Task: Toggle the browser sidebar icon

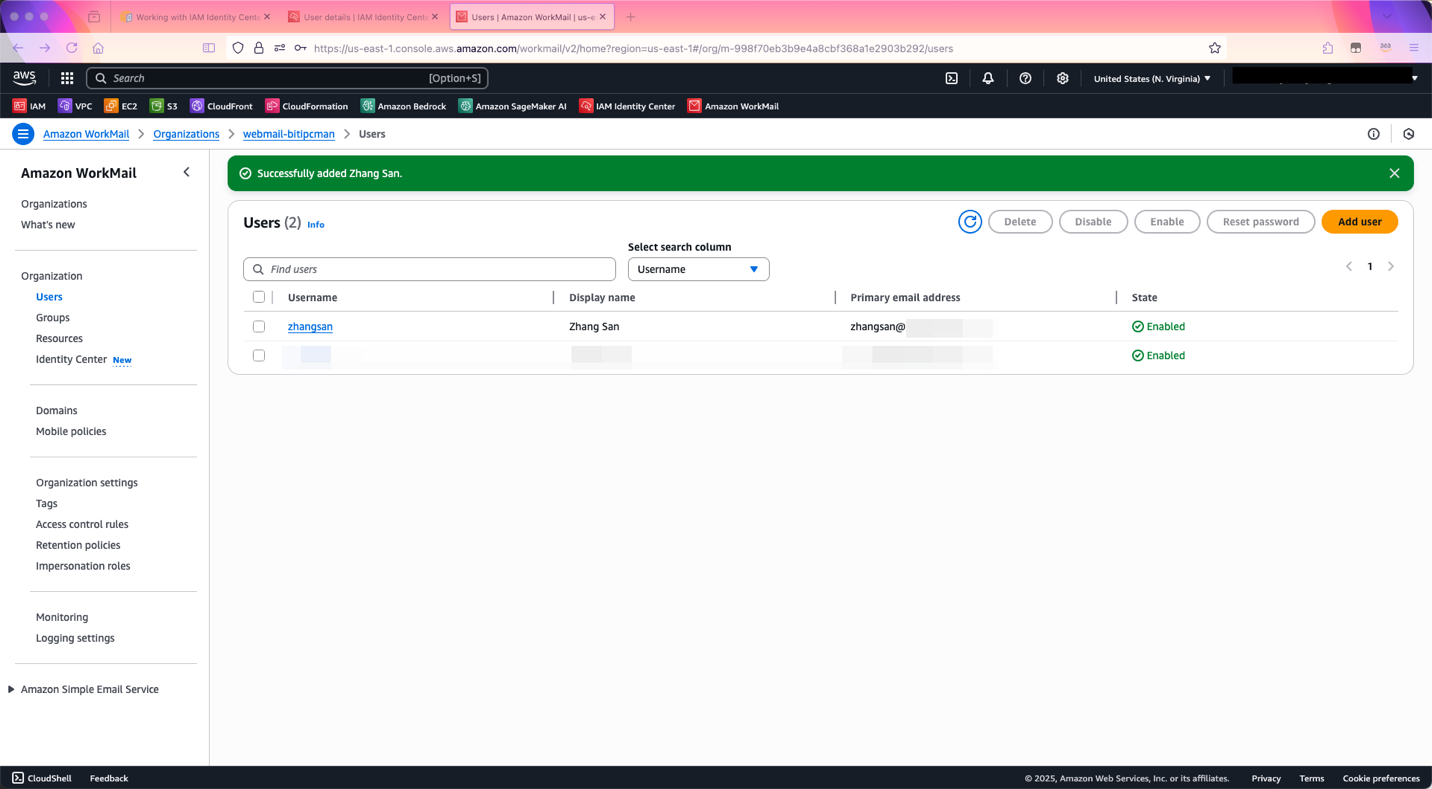Action: tap(209, 48)
